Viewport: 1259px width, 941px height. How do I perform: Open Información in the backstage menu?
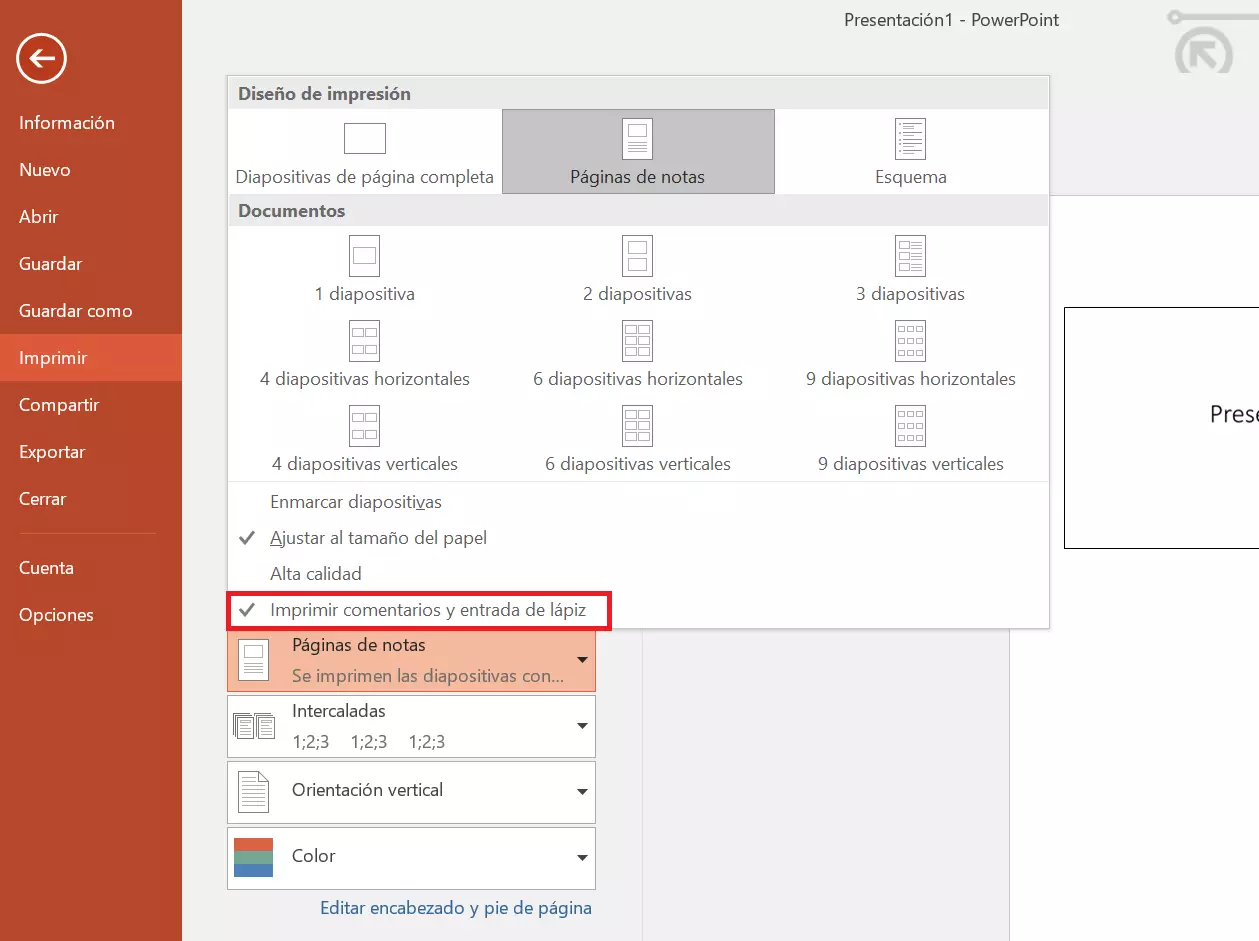pos(91,123)
